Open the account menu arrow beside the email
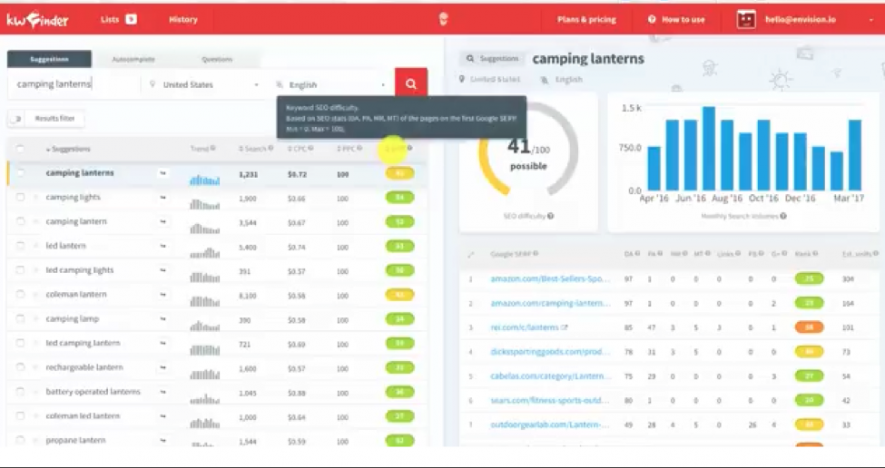Viewport: 885px width, 468px height. pos(871,20)
